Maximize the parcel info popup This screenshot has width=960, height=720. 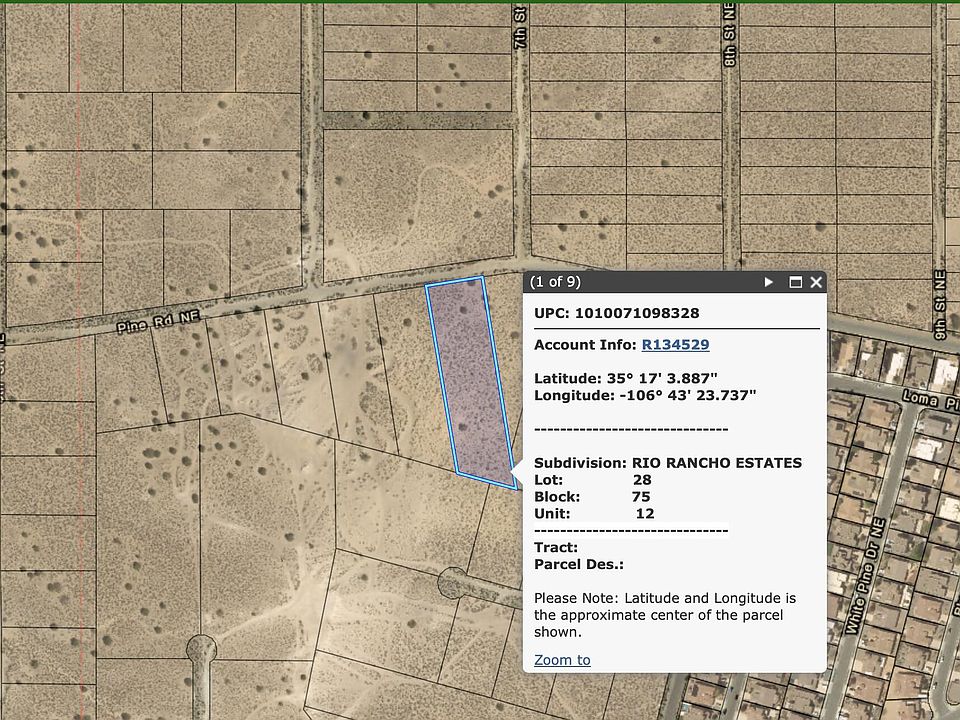point(796,282)
